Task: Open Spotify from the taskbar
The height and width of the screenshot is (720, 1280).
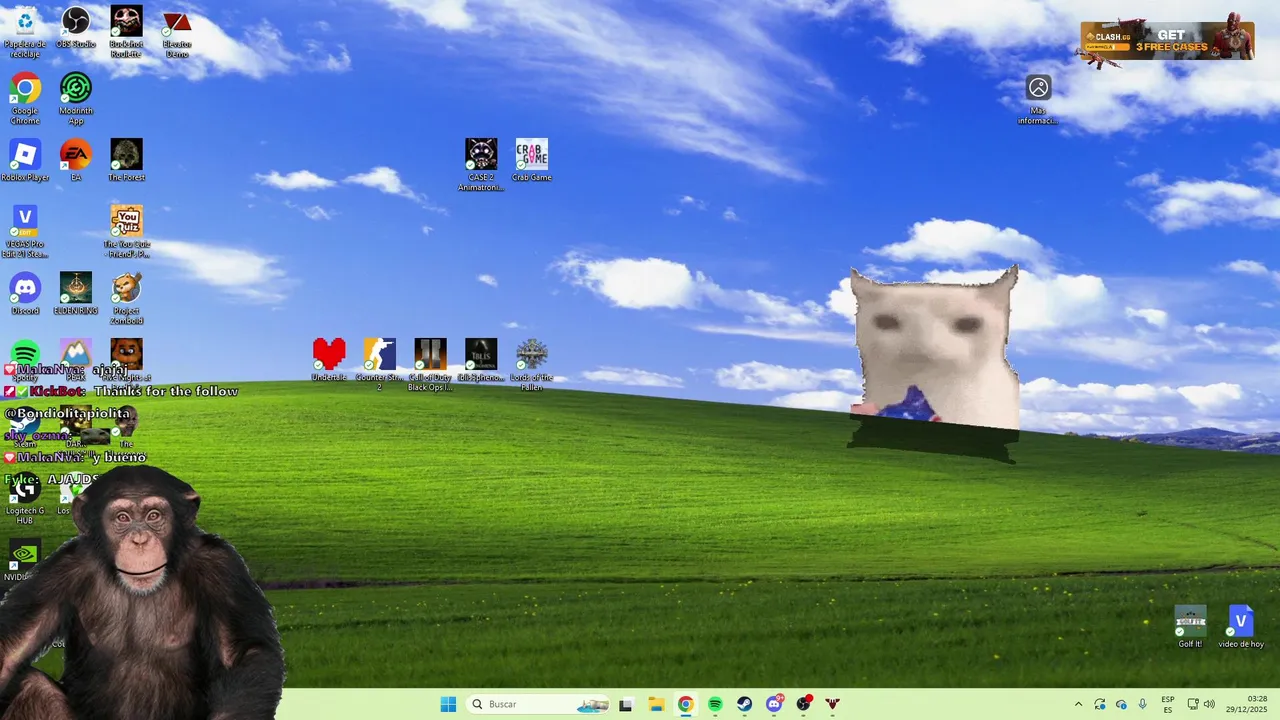Action: click(x=715, y=704)
